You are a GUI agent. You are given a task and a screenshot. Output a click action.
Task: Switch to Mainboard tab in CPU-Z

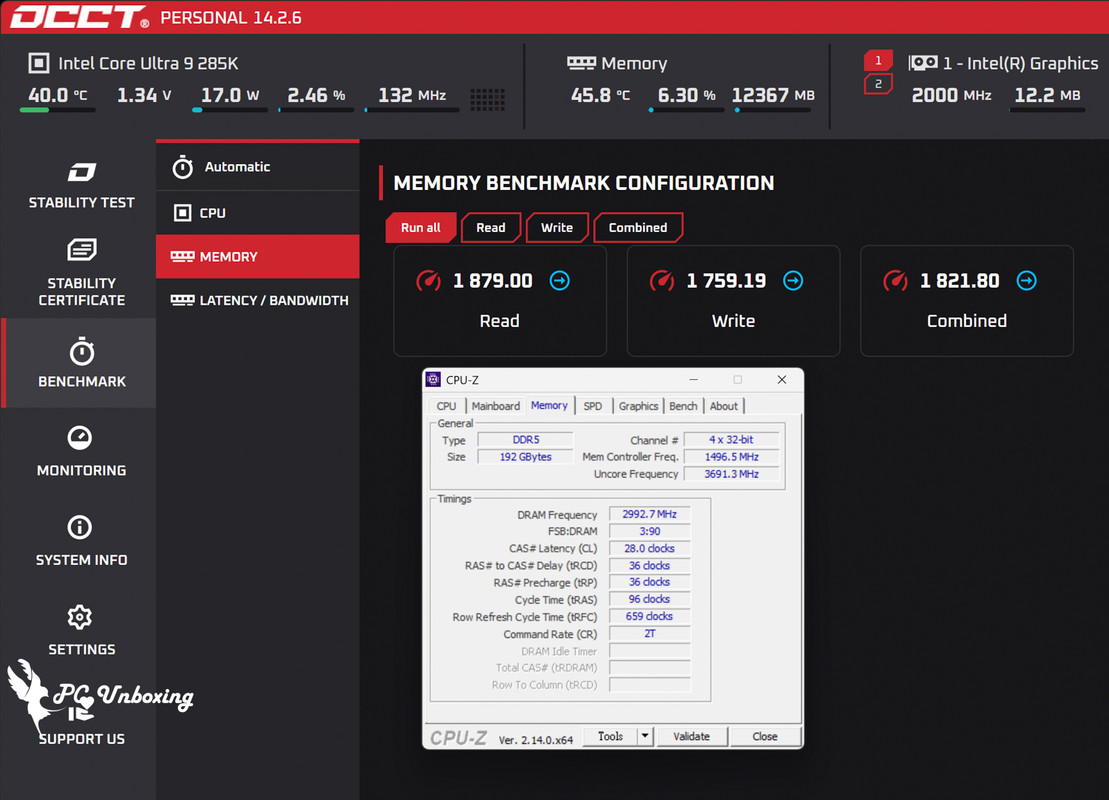coord(495,406)
